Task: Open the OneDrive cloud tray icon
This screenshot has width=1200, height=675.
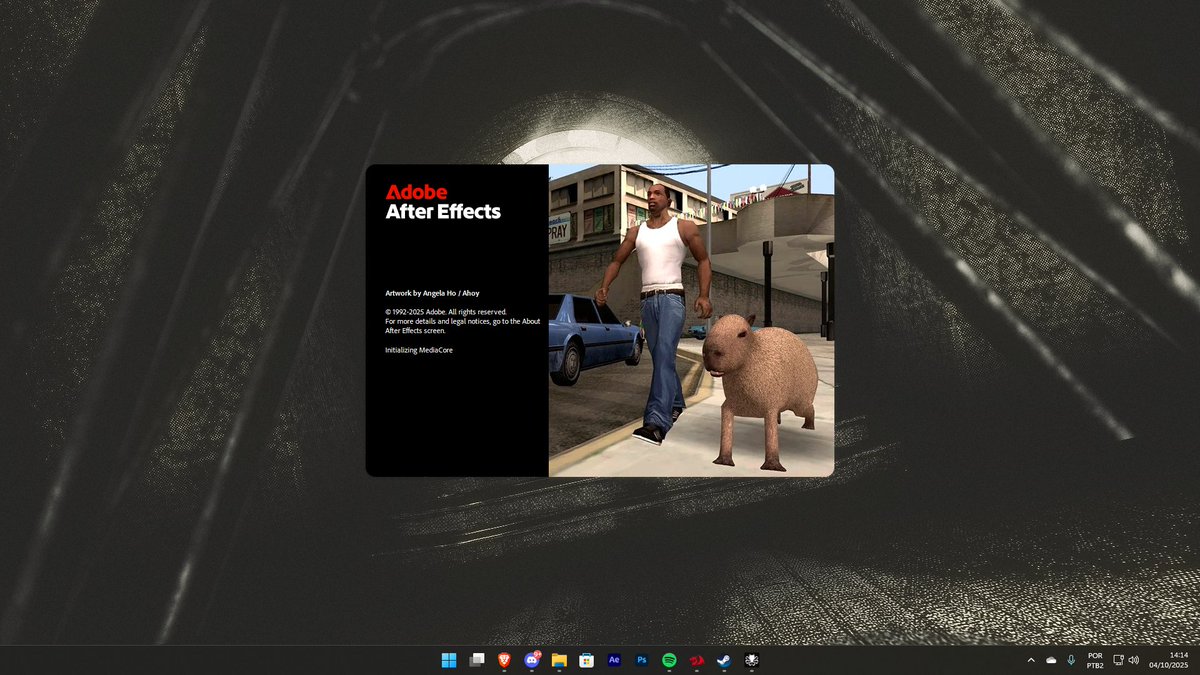Action: (1051, 660)
